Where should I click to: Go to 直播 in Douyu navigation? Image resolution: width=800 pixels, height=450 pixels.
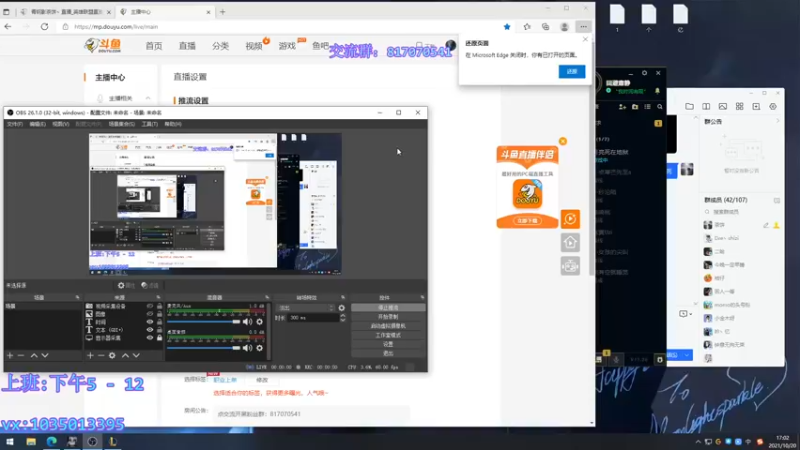pyautogui.click(x=187, y=46)
